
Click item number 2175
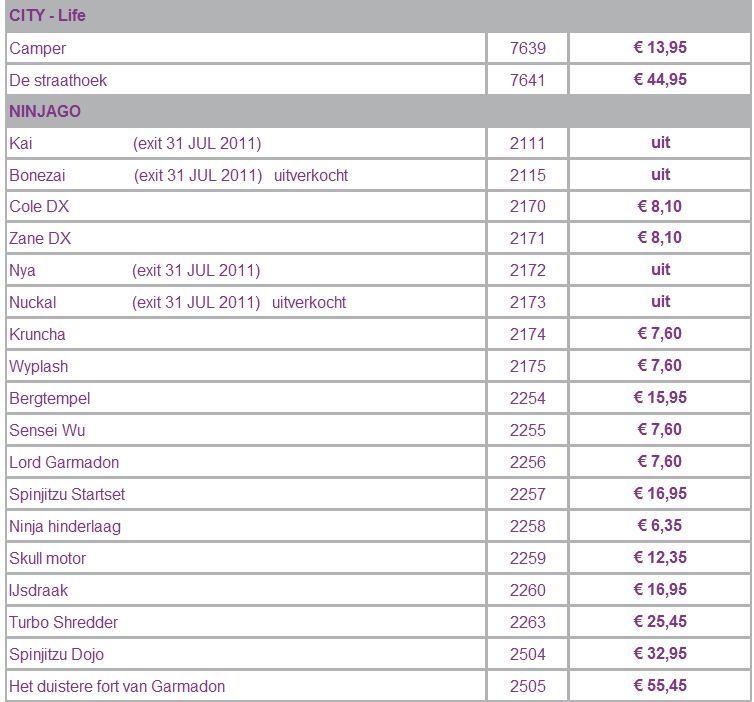point(528,366)
